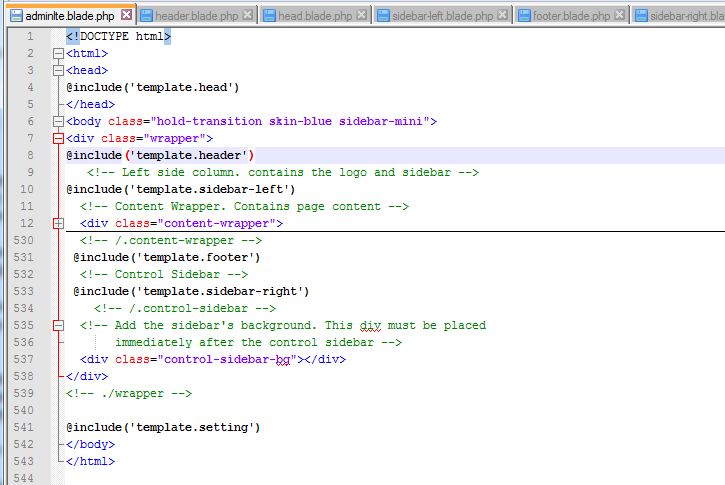Collapse the <head> fold at line 3

pyautogui.click(x=58, y=71)
